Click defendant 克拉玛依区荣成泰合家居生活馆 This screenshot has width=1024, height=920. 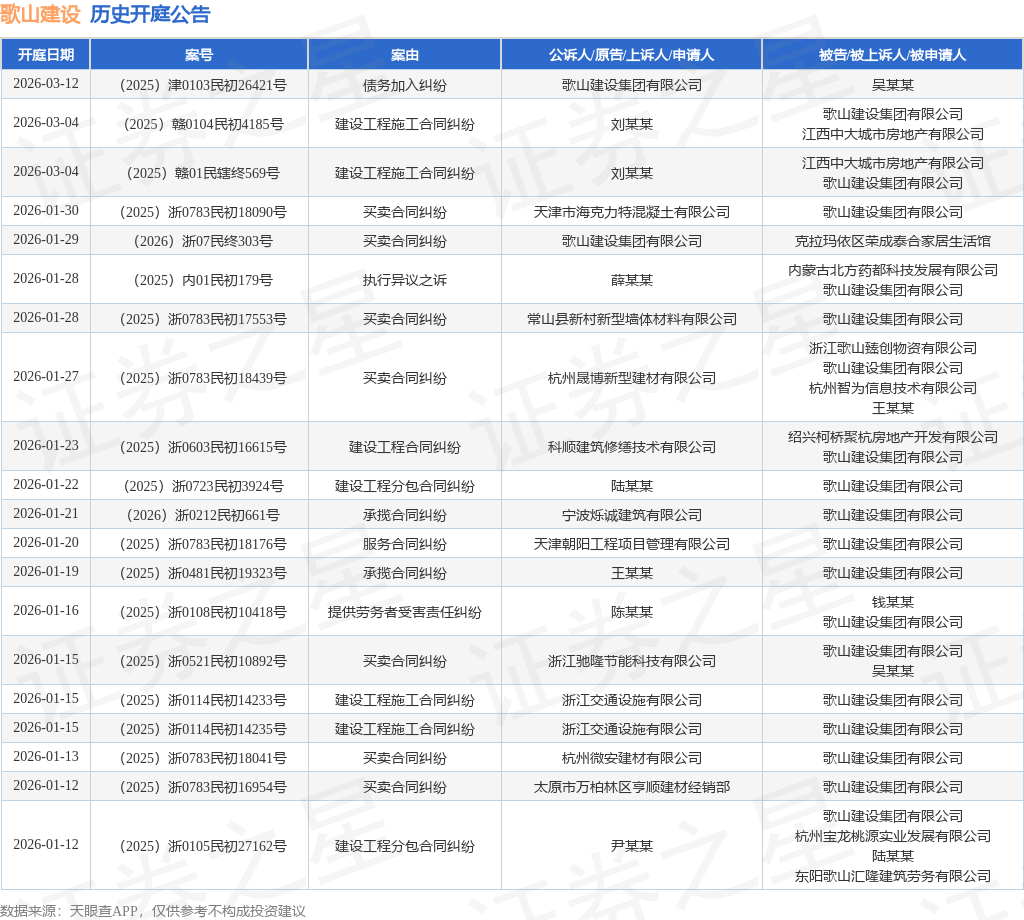pos(893,241)
